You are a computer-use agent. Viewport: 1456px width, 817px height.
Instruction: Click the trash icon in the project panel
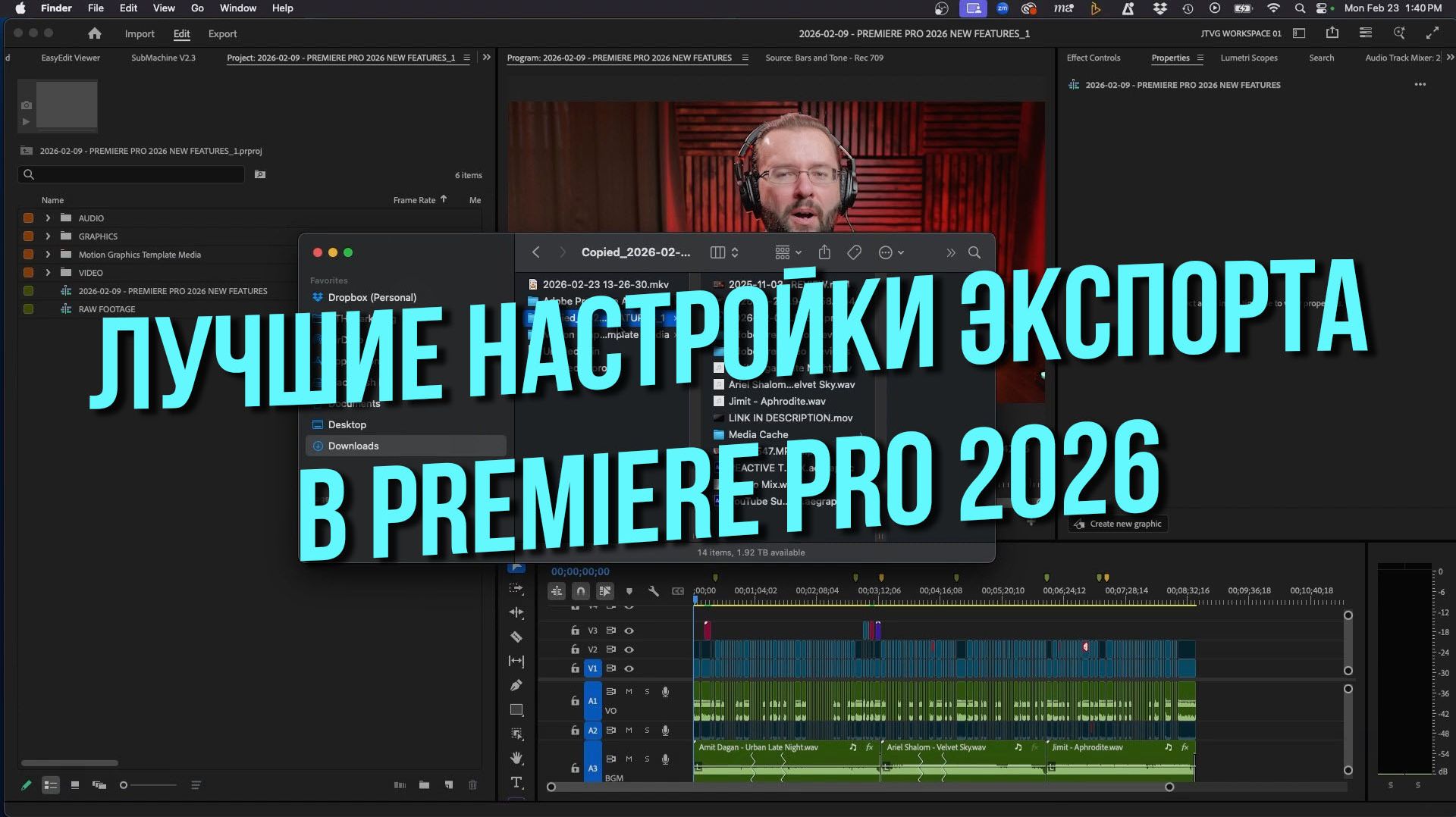473,785
